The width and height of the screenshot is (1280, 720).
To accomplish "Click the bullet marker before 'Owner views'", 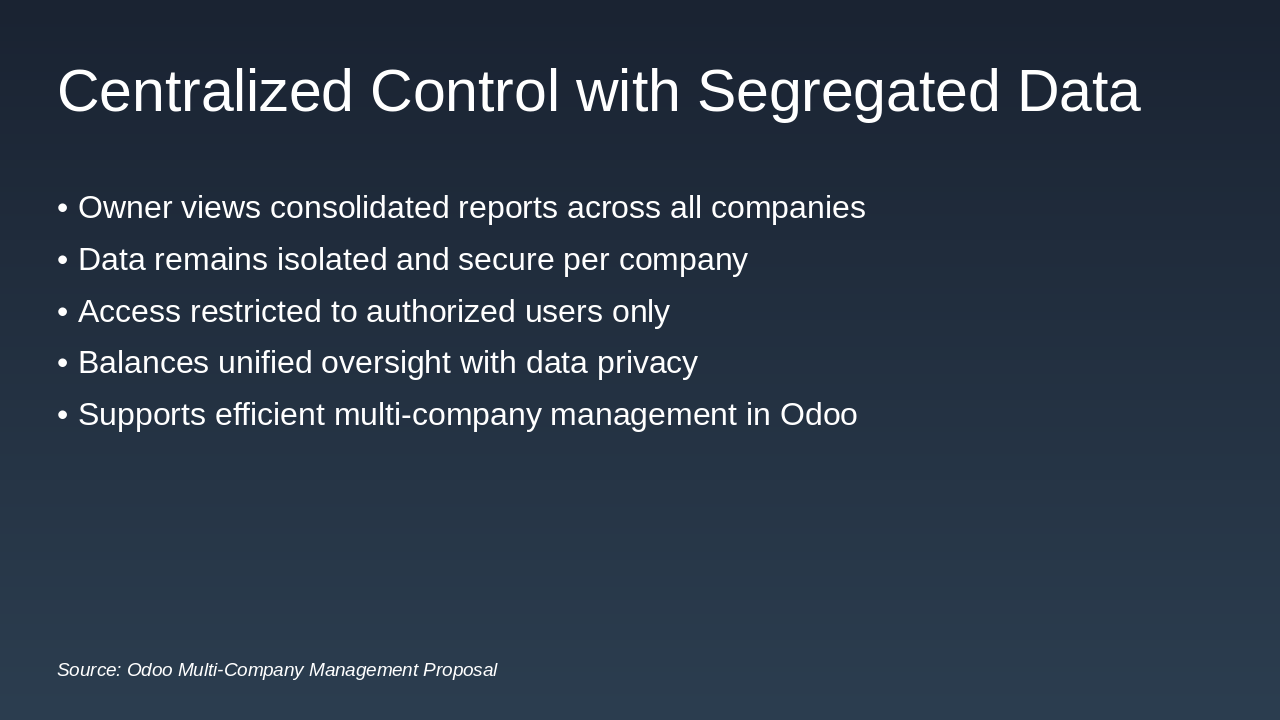I will coord(62,208).
